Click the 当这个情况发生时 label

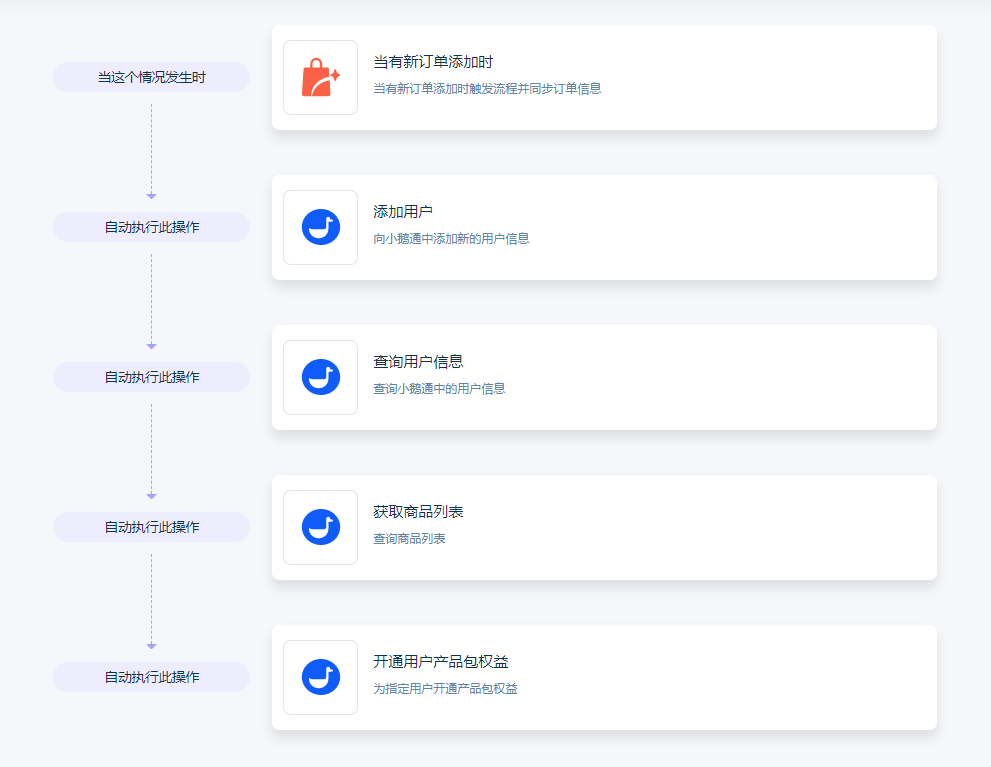[151, 77]
